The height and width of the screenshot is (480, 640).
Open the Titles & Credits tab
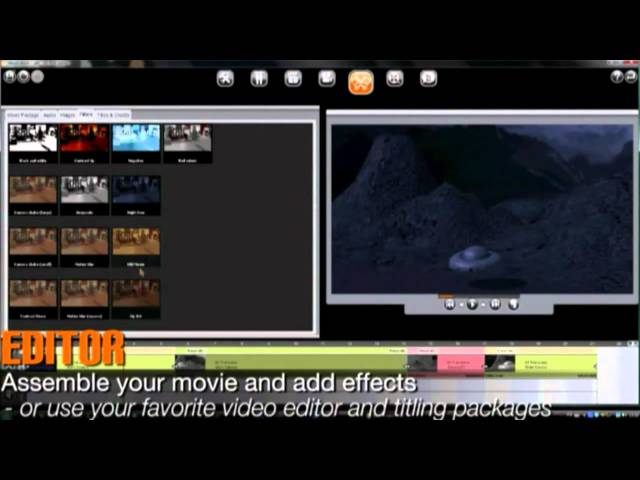click(x=113, y=116)
